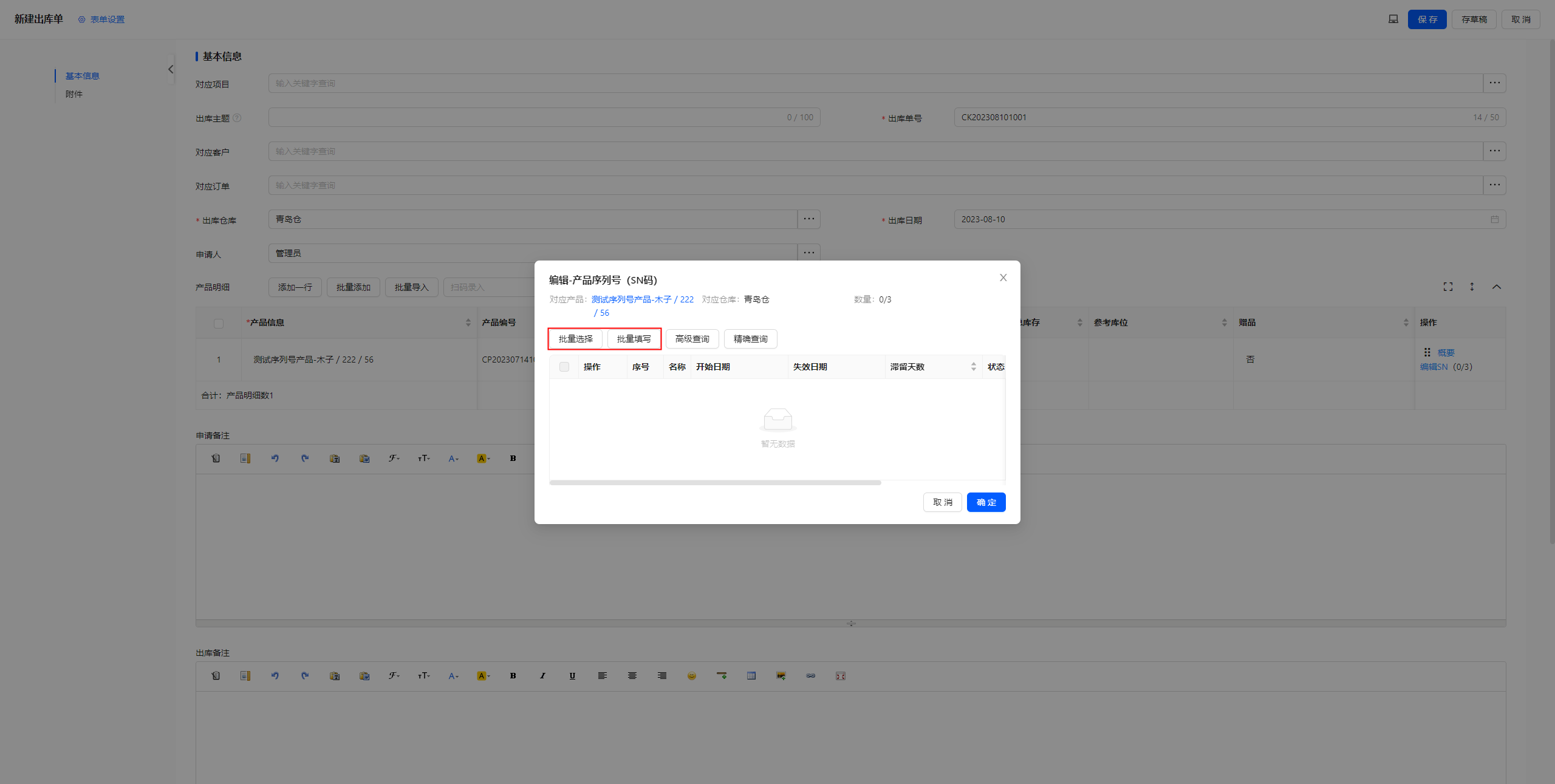The height and width of the screenshot is (784, 1555).
Task: Click the 批量填写 button in dialog
Action: click(x=634, y=339)
